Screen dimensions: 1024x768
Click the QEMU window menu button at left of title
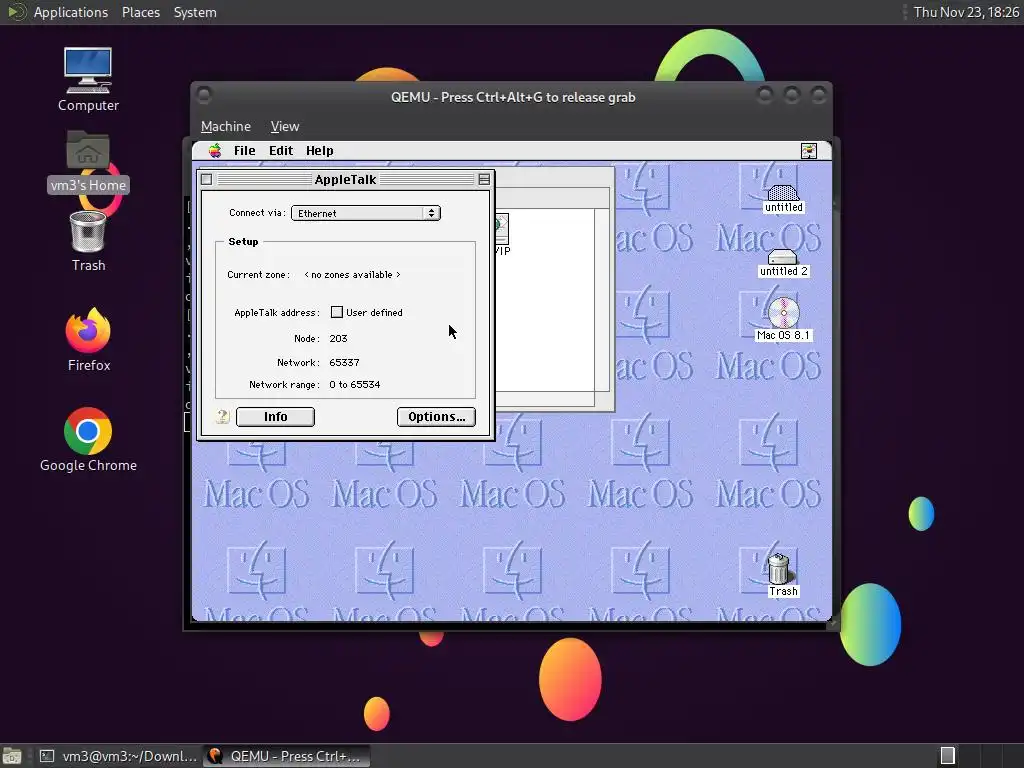tap(204, 95)
